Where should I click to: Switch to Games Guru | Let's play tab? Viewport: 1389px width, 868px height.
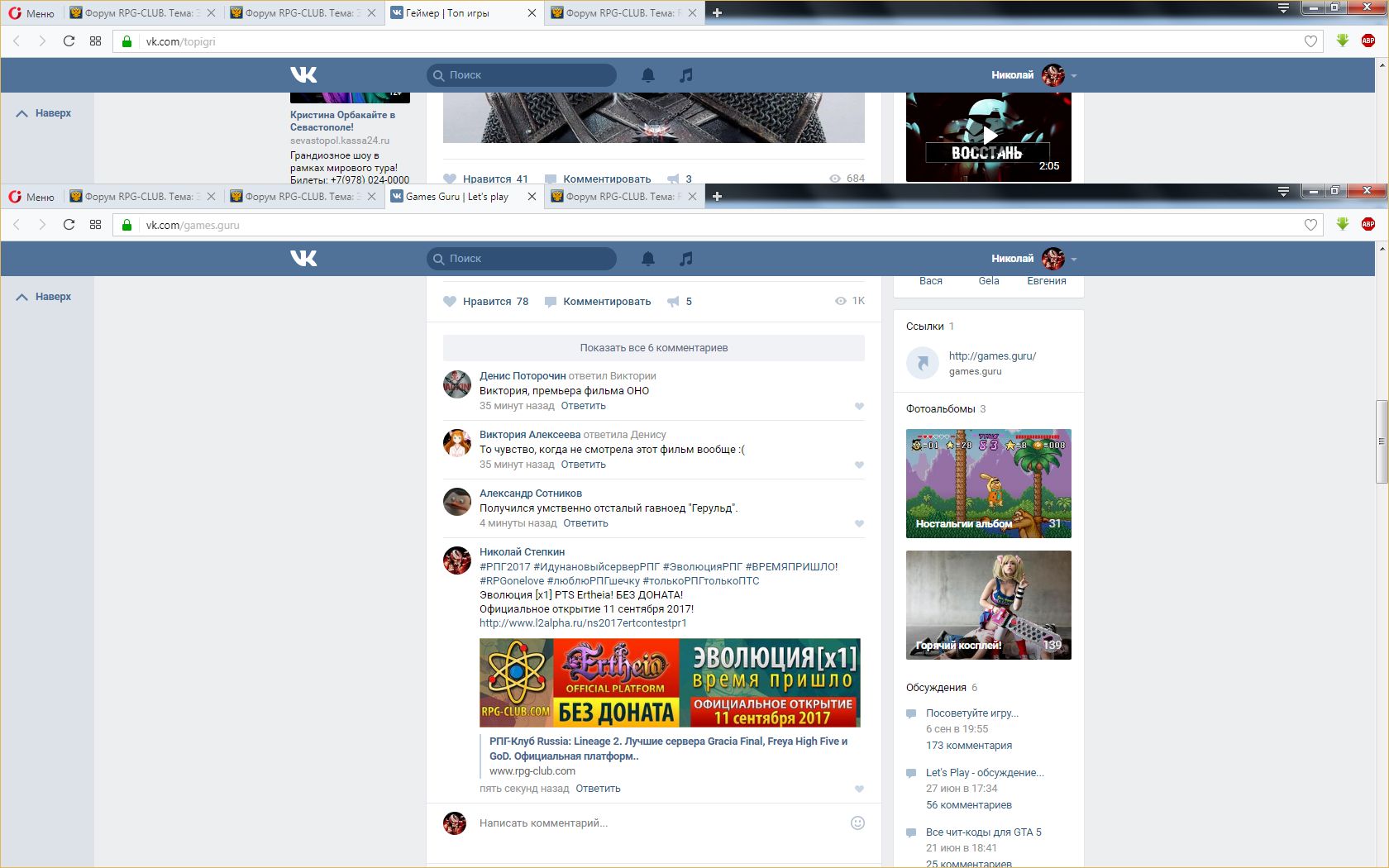tap(456, 197)
